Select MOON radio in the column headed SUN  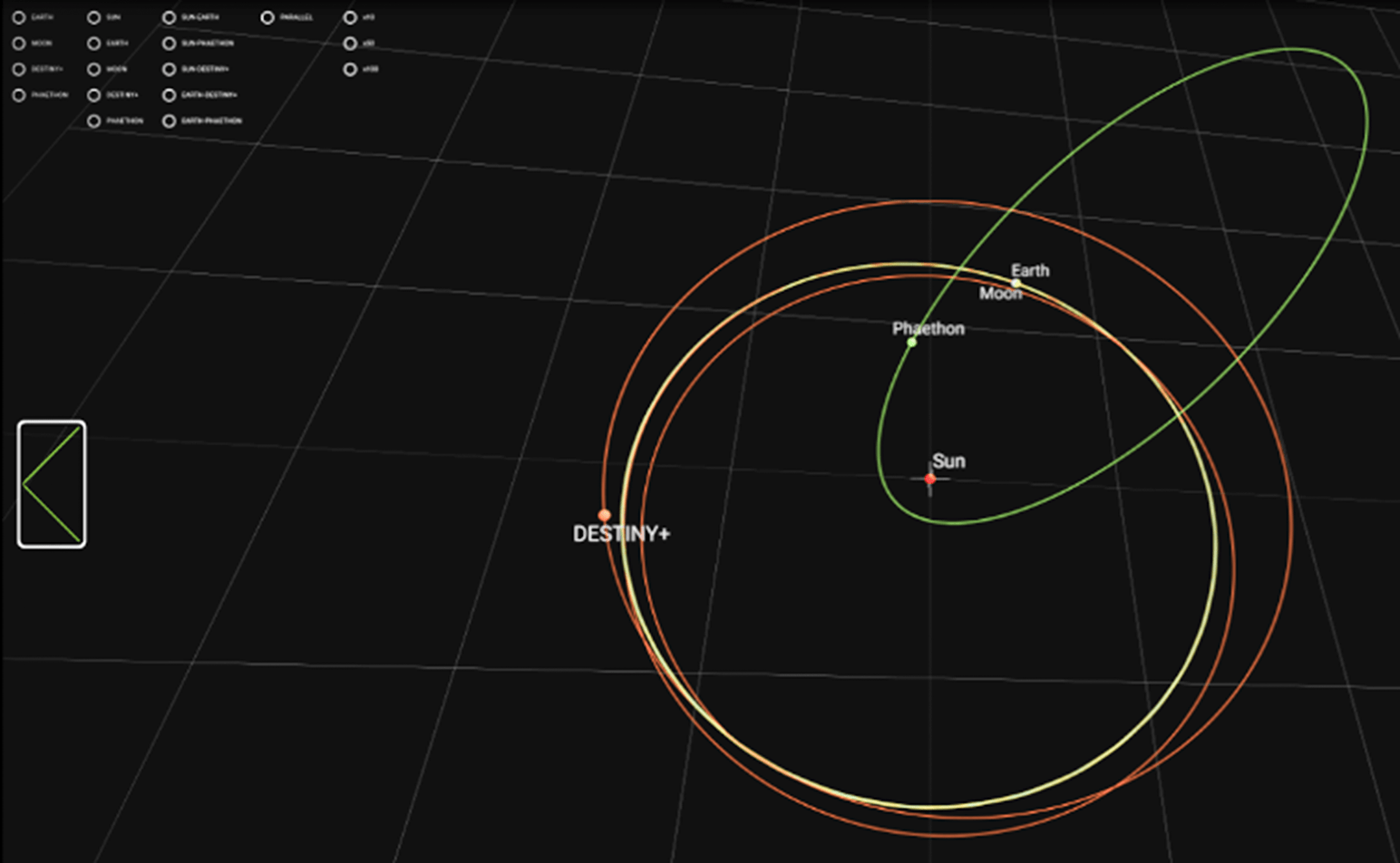click(94, 69)
